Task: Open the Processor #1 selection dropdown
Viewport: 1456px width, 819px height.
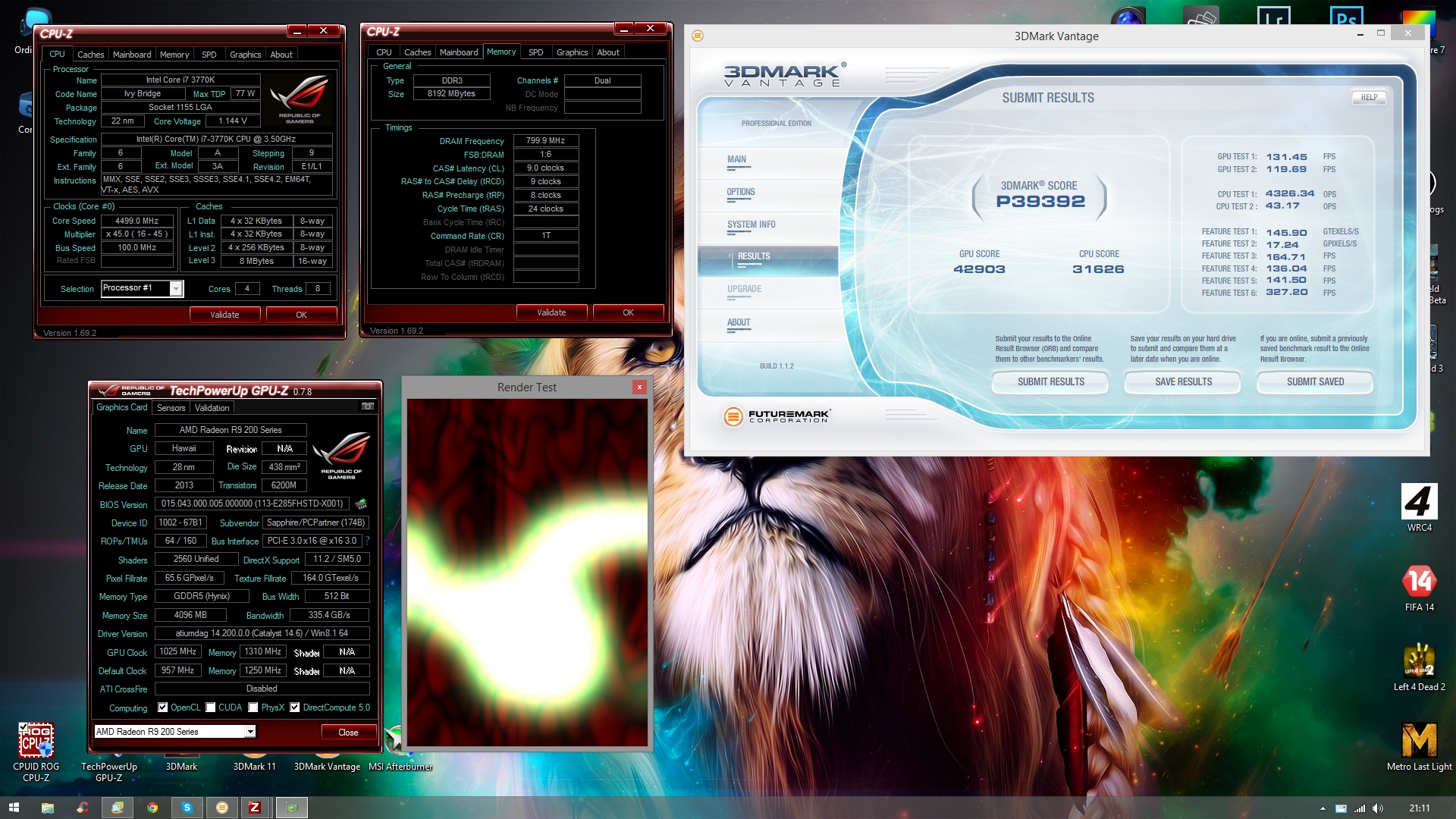Action: 176,288
